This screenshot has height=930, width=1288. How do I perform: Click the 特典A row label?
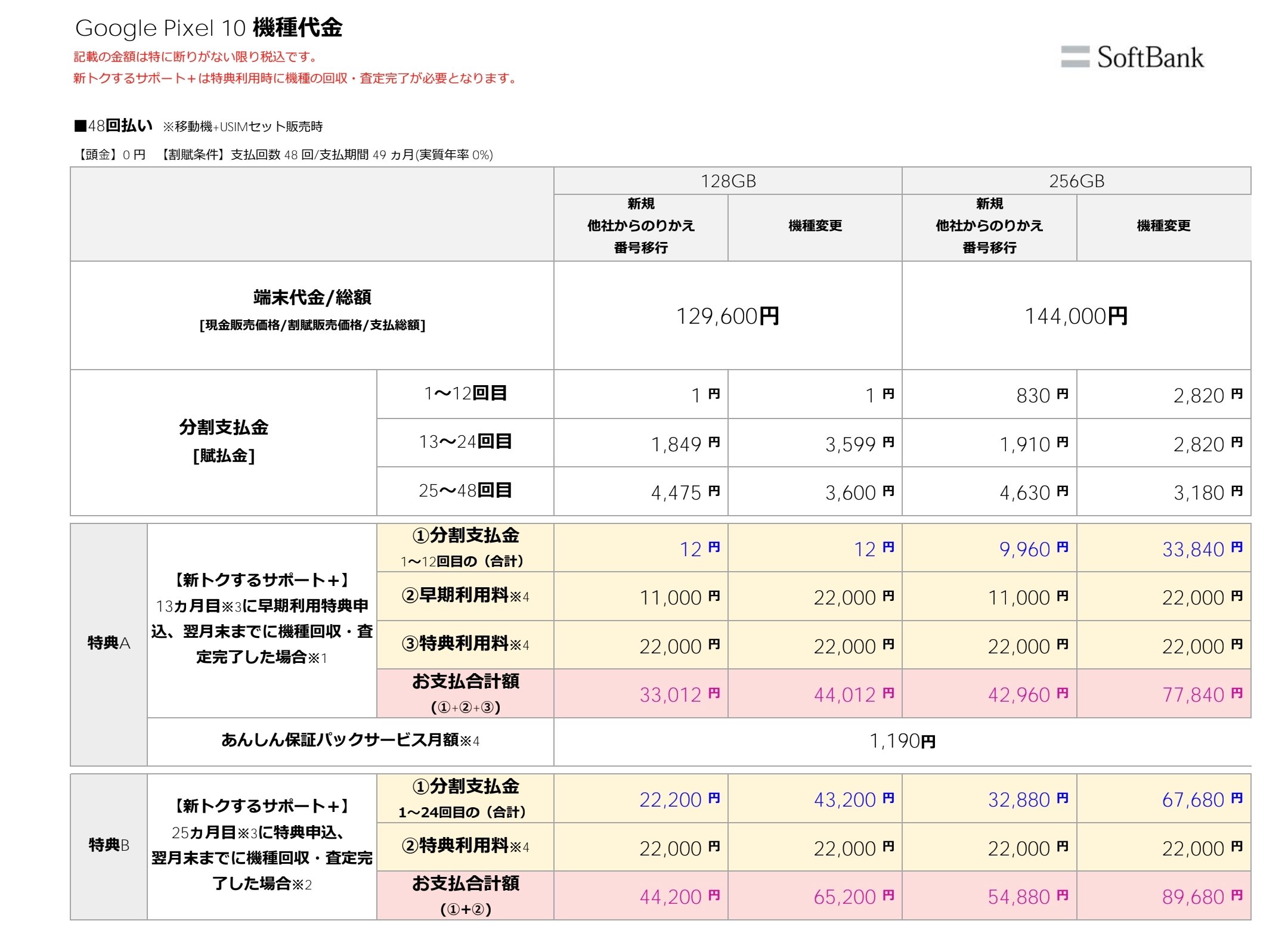click(x=109, y=643)
